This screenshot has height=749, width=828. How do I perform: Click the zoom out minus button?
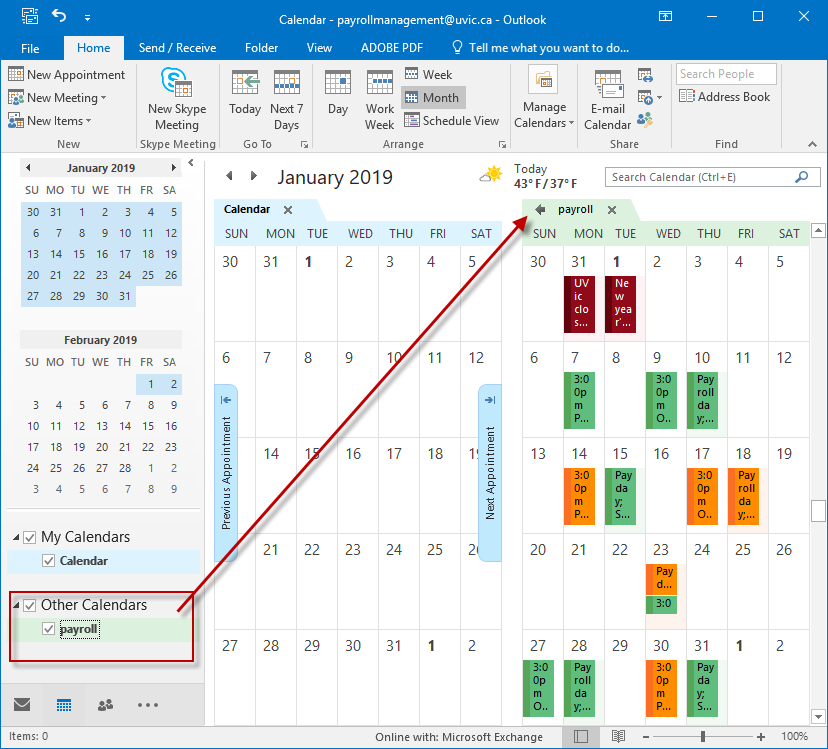click(x=646, y=736)
